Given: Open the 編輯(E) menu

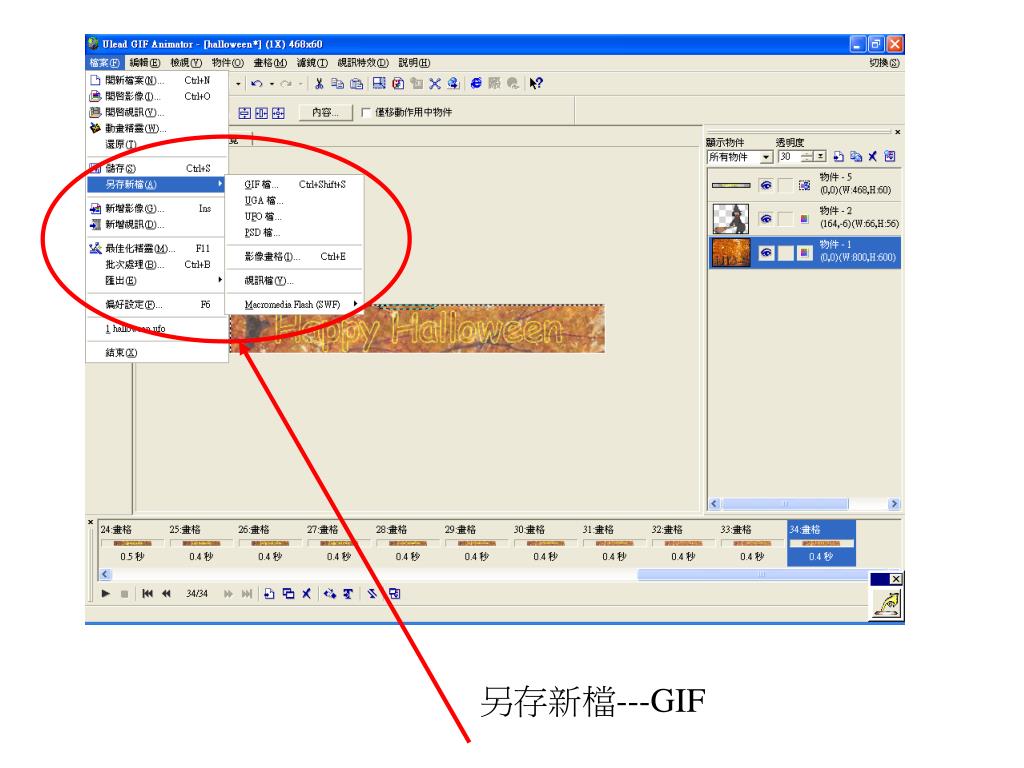Looking at the screenshot, I should click(144, 63).
